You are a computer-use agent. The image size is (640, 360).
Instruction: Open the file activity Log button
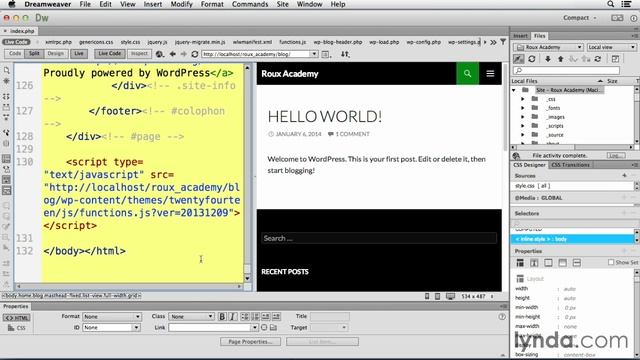coord(615,156)
